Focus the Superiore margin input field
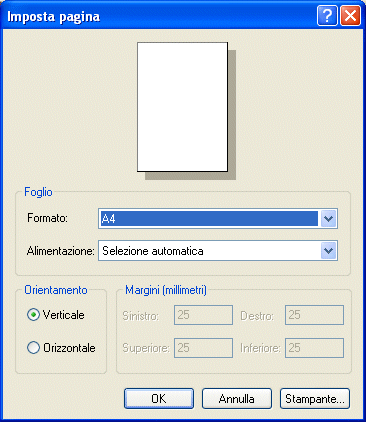 (203, 348)
